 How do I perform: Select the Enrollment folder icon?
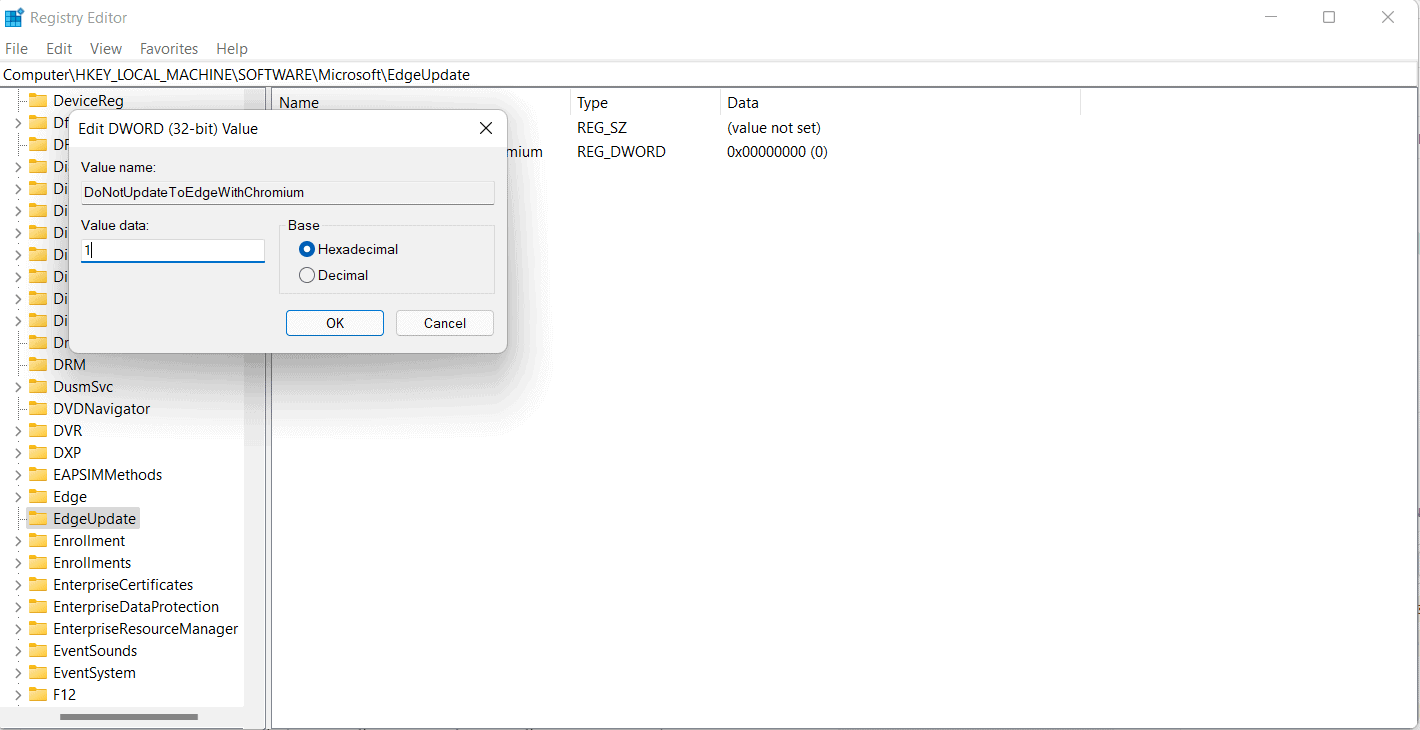(38, 540)
